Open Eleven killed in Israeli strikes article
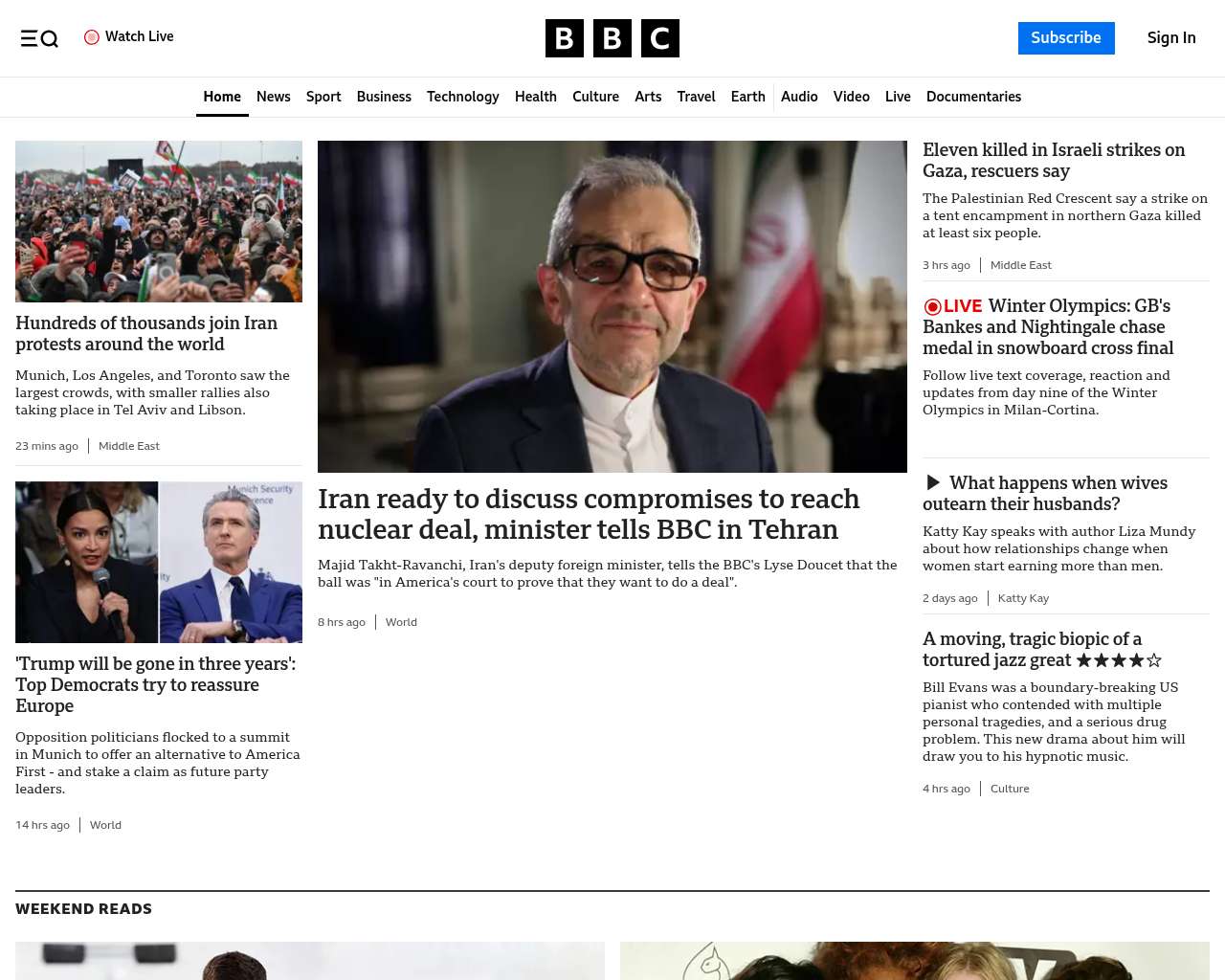 tap(1054, 160)
